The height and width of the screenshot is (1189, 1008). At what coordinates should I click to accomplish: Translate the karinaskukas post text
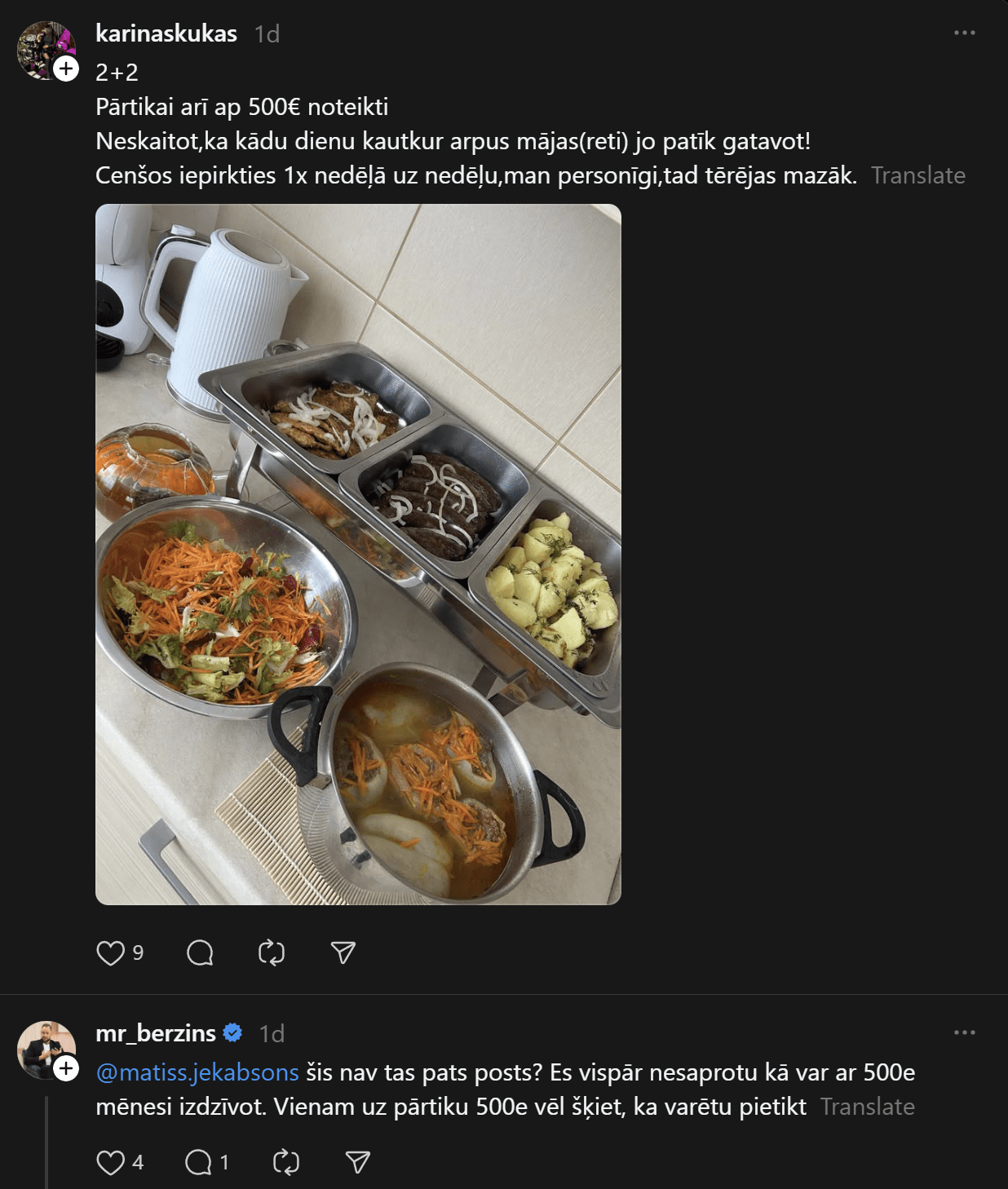point(917,175)
